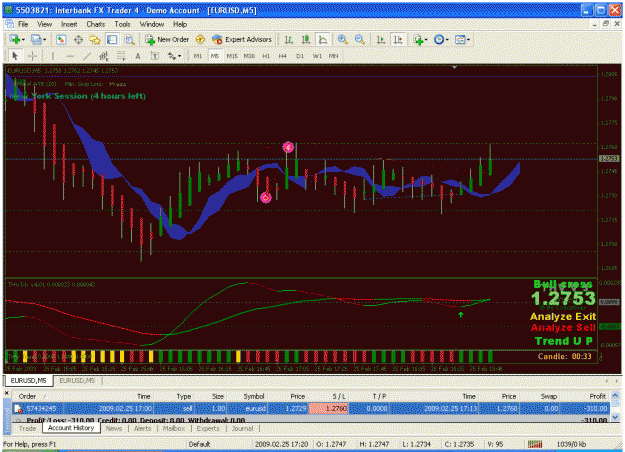Open the Charts menu

click(x=96, y=24)
